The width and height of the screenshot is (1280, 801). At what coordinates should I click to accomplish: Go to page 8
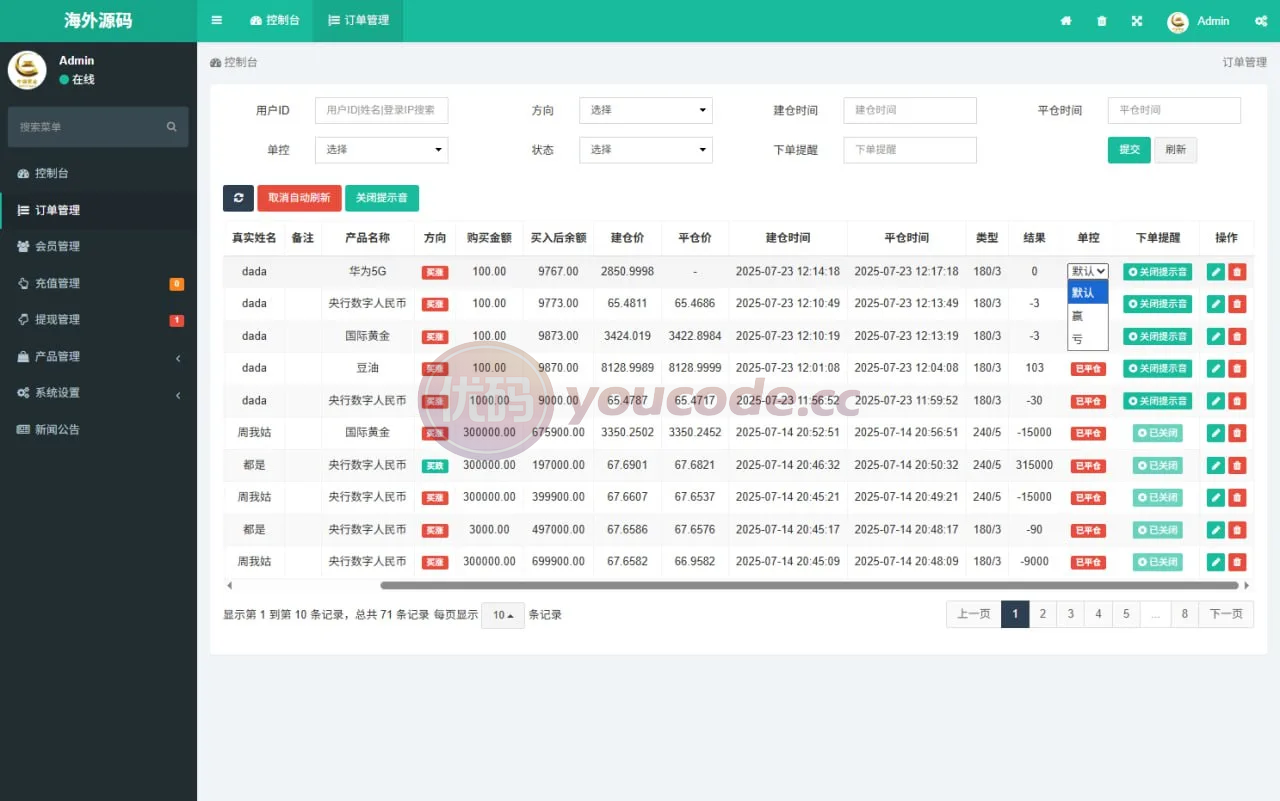coord(1184,614)
